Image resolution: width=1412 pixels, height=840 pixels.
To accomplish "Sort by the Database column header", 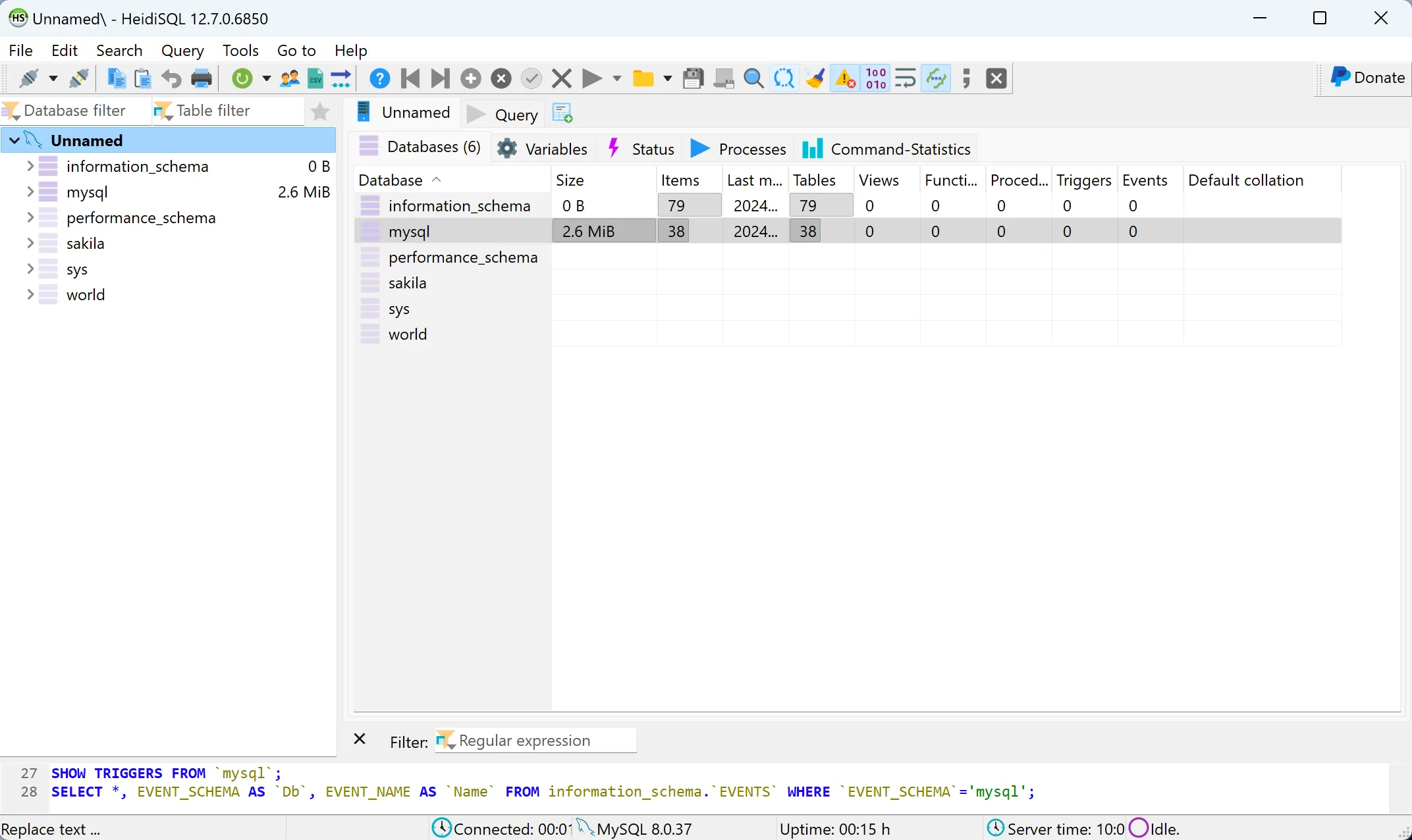I will click(x=452, y=180).
